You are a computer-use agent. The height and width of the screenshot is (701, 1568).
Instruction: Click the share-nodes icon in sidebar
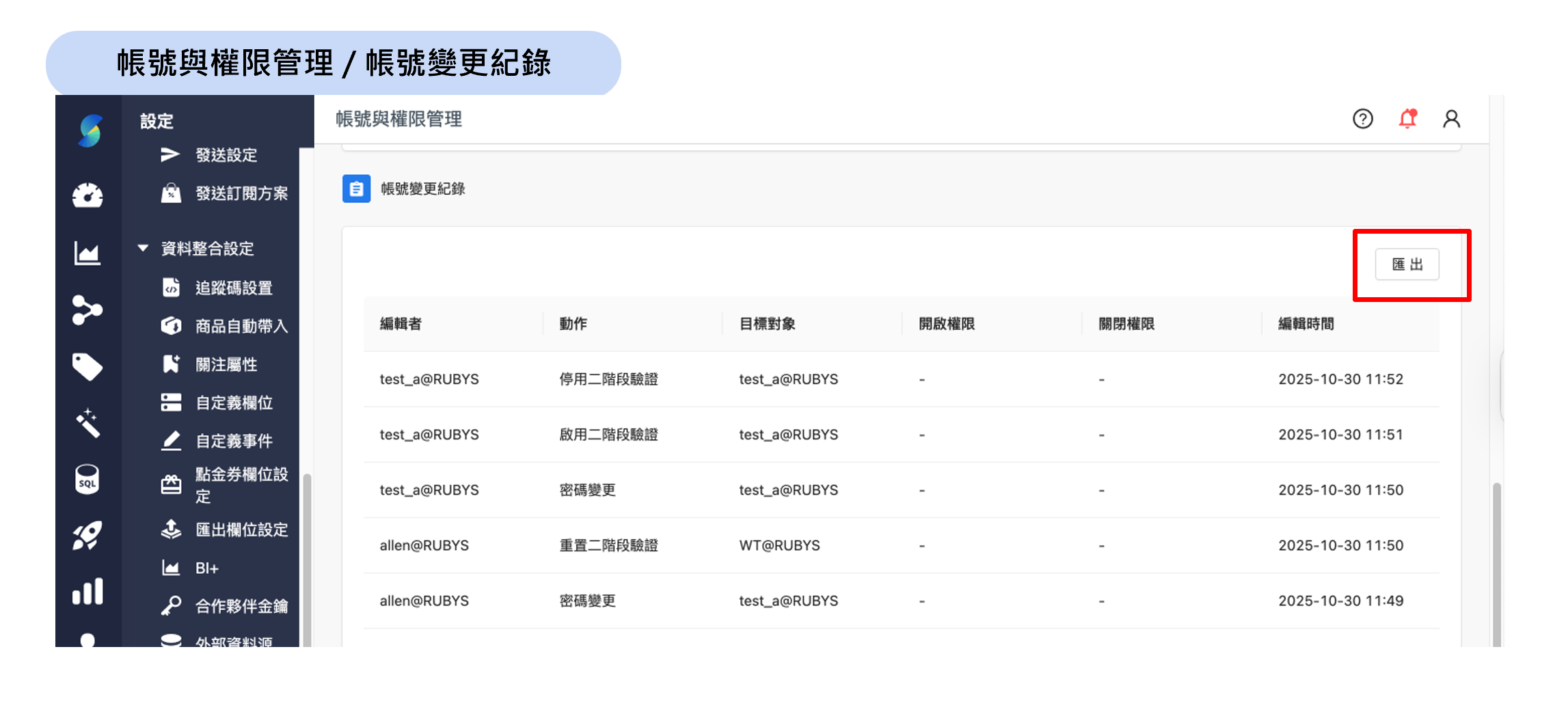[x=88, y=310]
